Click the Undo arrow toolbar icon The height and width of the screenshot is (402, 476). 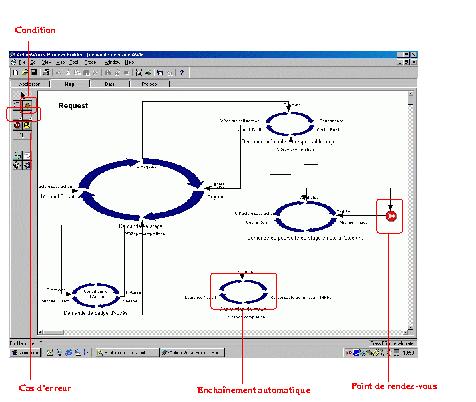tap(160, 72)
